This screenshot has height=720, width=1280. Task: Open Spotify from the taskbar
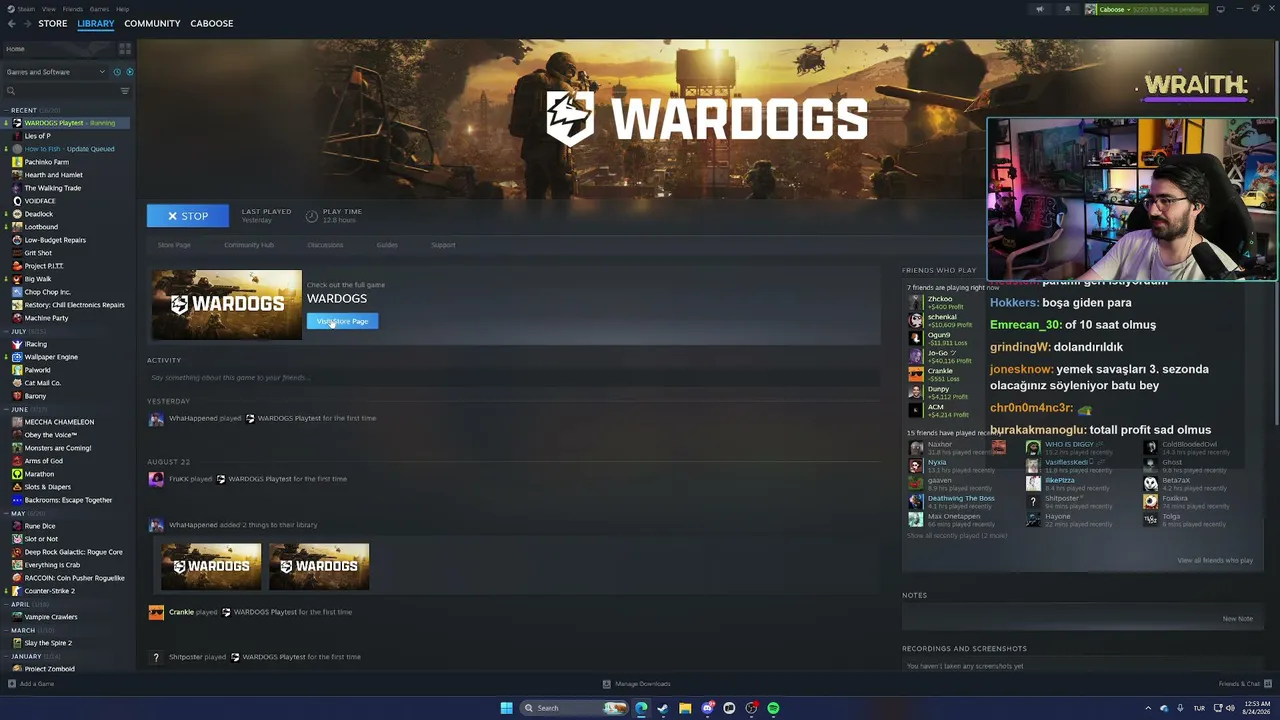pos(773,708)
